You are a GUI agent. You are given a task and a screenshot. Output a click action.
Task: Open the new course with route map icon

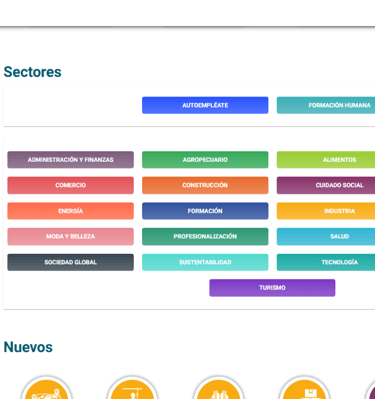47,388
